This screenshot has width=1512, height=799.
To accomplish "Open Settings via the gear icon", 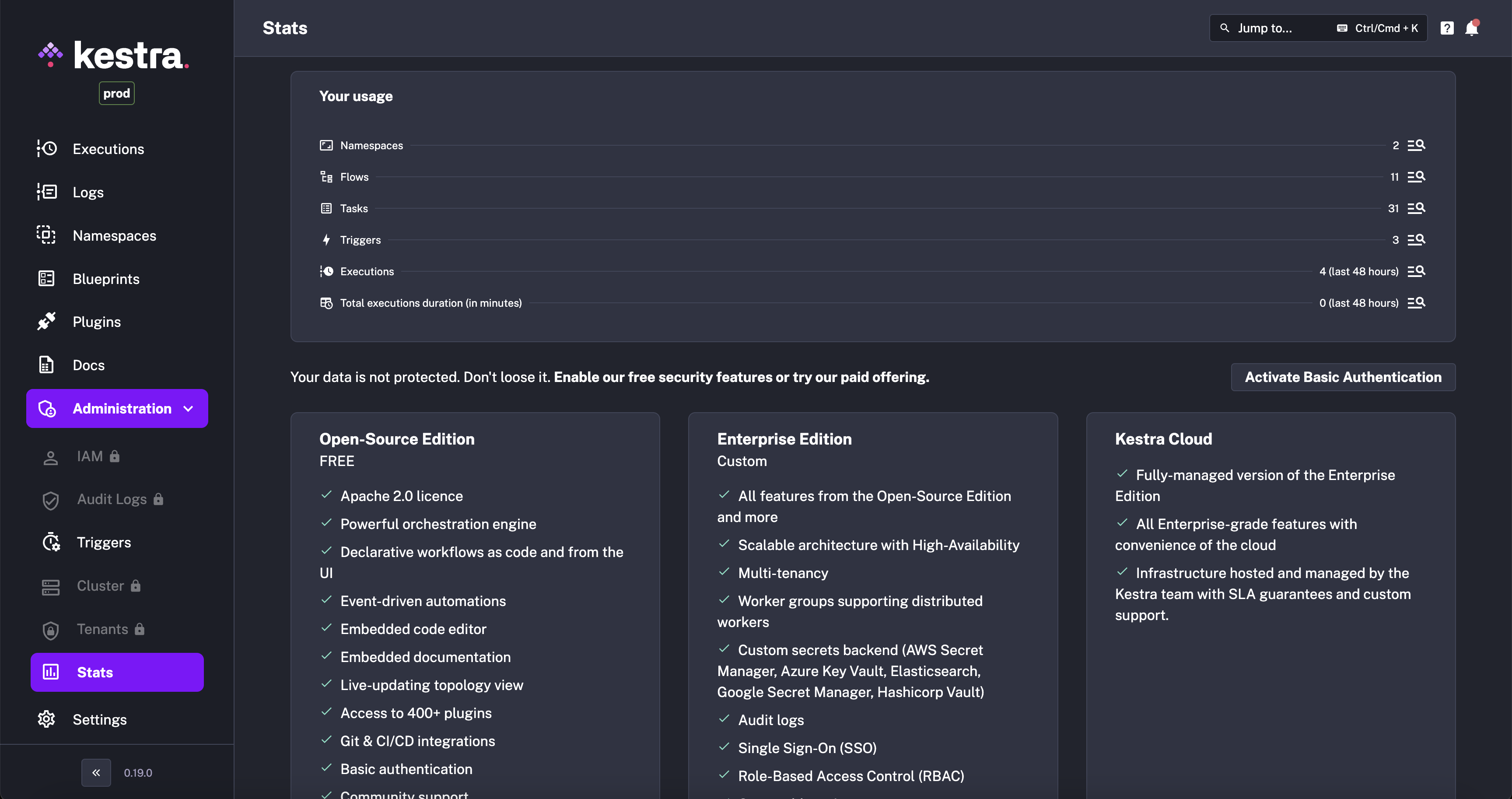I will tap(46, 718).
